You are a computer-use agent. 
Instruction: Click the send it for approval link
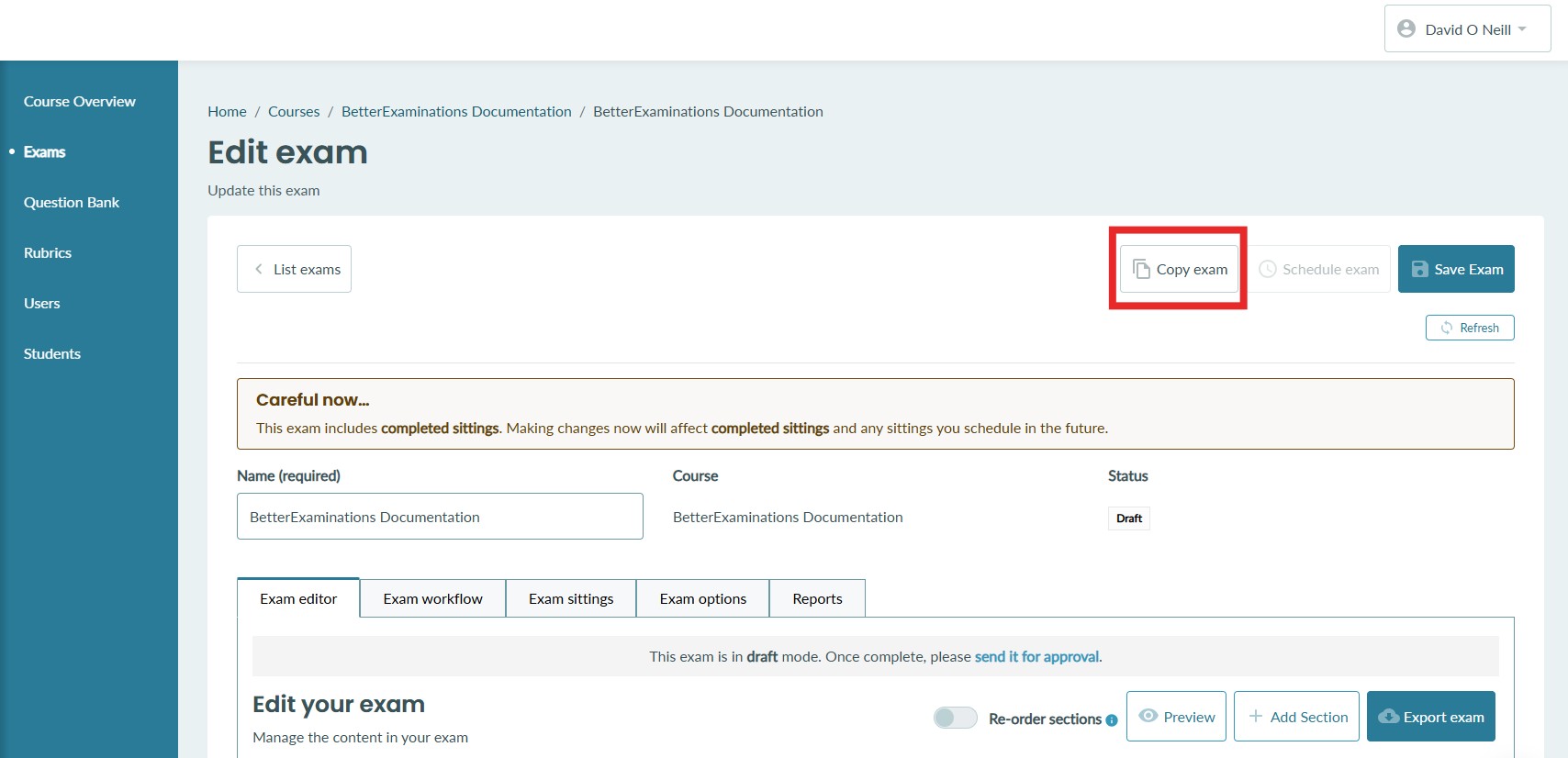click(1036, 656)
